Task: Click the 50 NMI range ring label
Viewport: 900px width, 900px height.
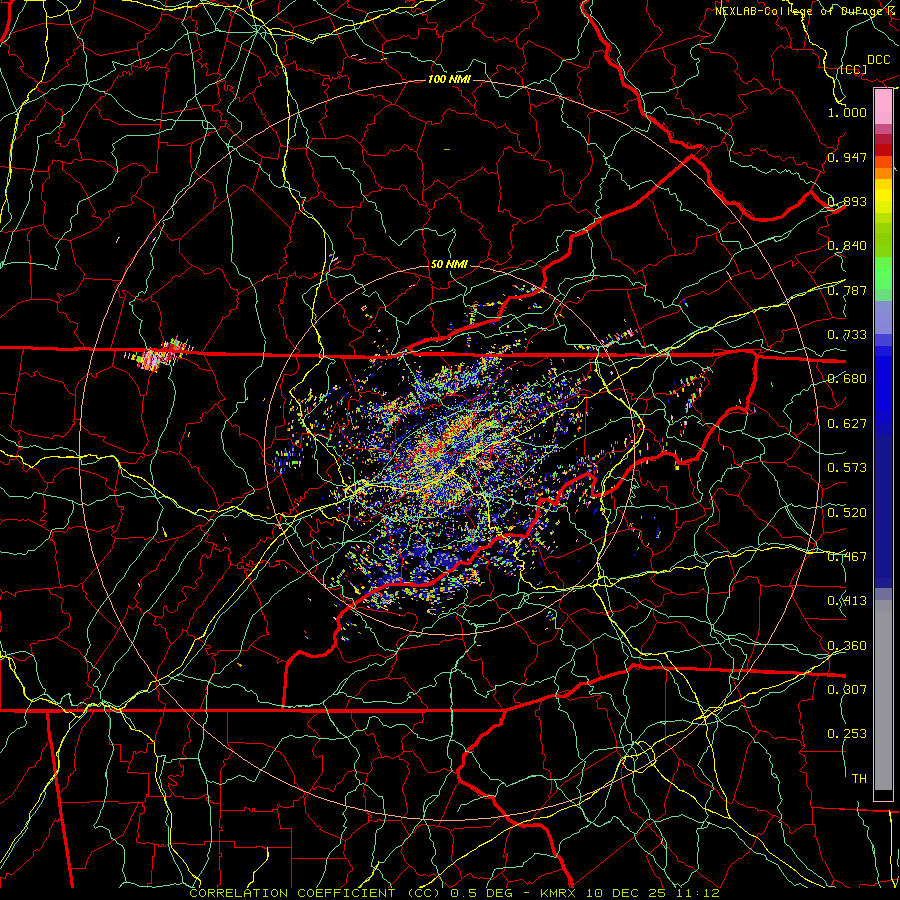Action: (x=449, y=265)
